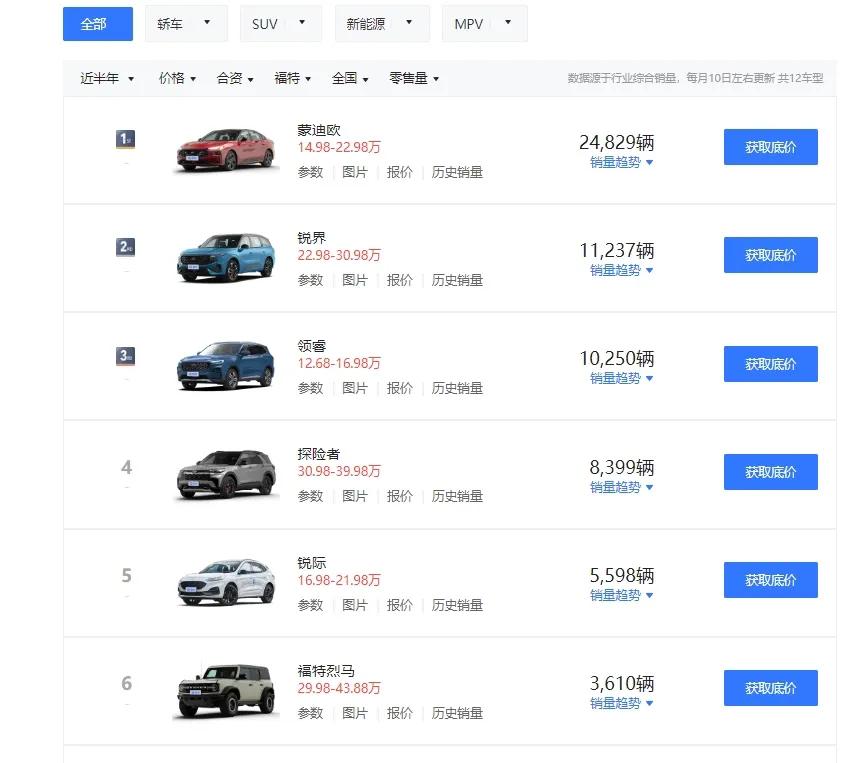Image resolution: width=845 pixels, height=763 pixels.
Task: View 历史销量 for 探险者
Action: (457, 496)
